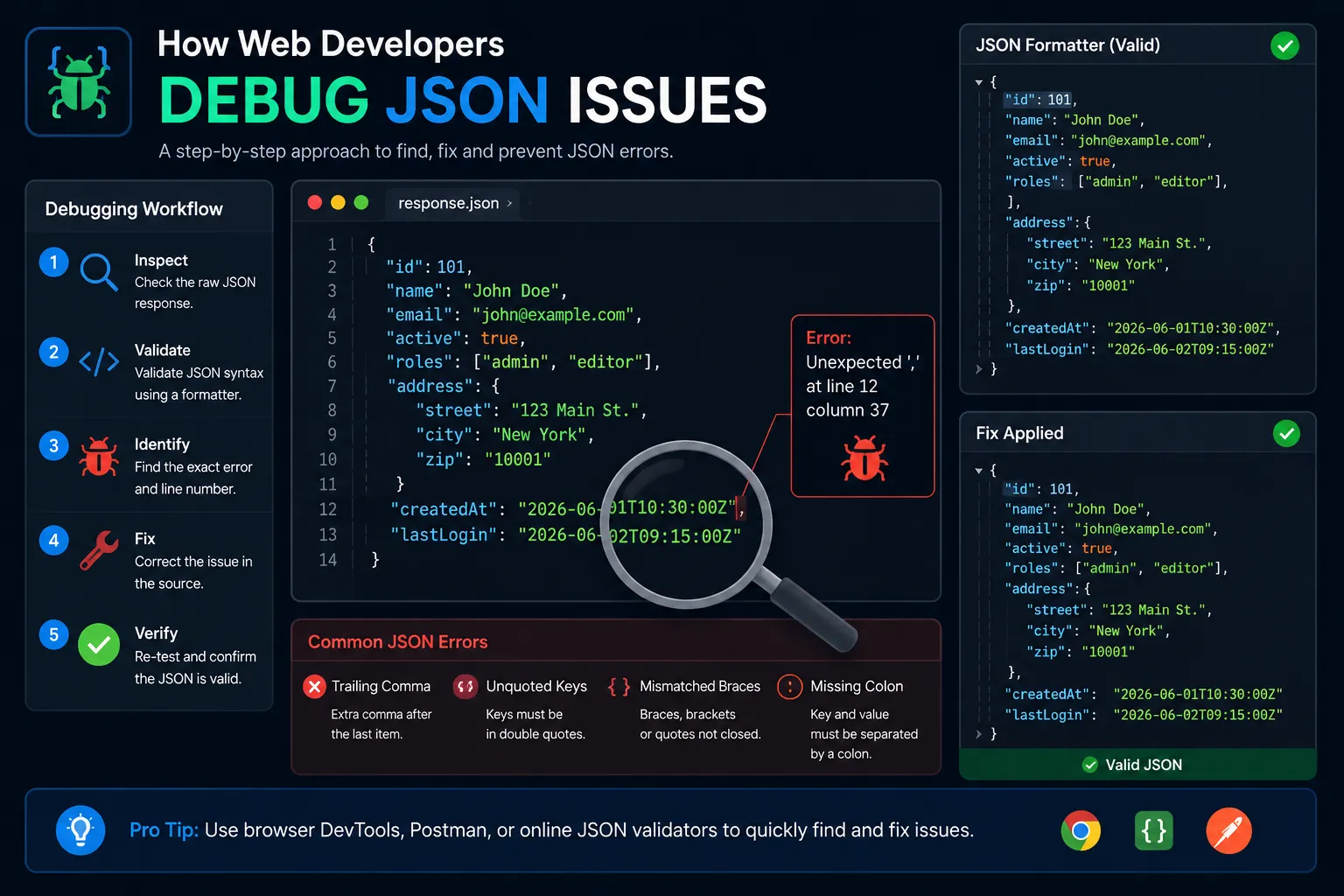Click the lightbulb icon beside Pro Tip

point(80,830)
